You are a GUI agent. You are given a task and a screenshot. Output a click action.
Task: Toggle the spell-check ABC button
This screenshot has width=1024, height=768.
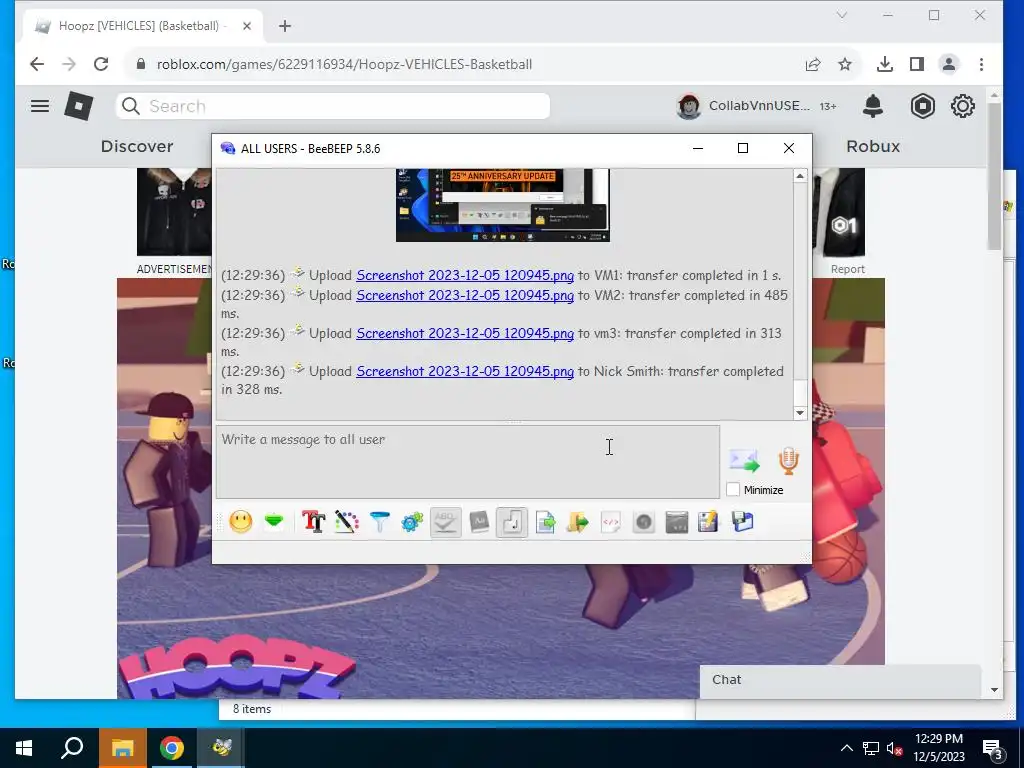(445, 522)
